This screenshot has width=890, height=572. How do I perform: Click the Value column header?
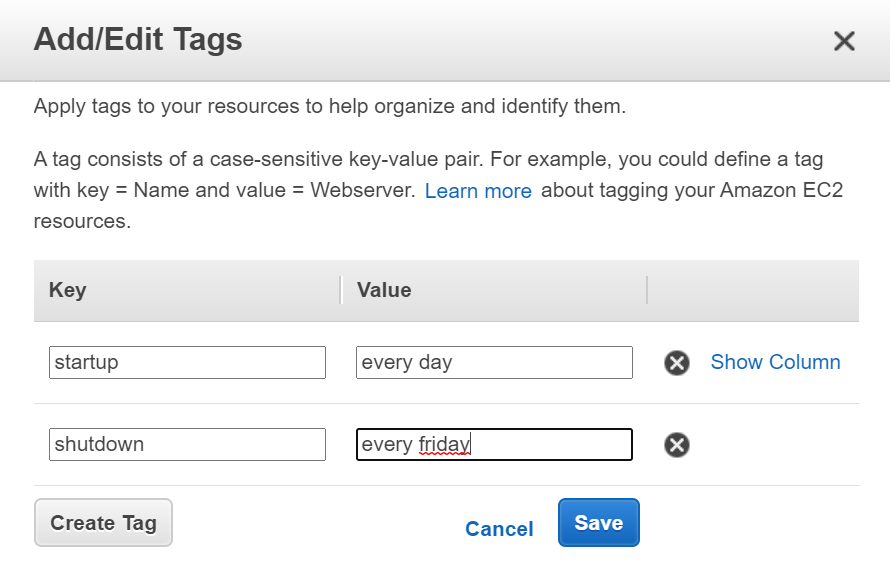(x=384, y=290)
